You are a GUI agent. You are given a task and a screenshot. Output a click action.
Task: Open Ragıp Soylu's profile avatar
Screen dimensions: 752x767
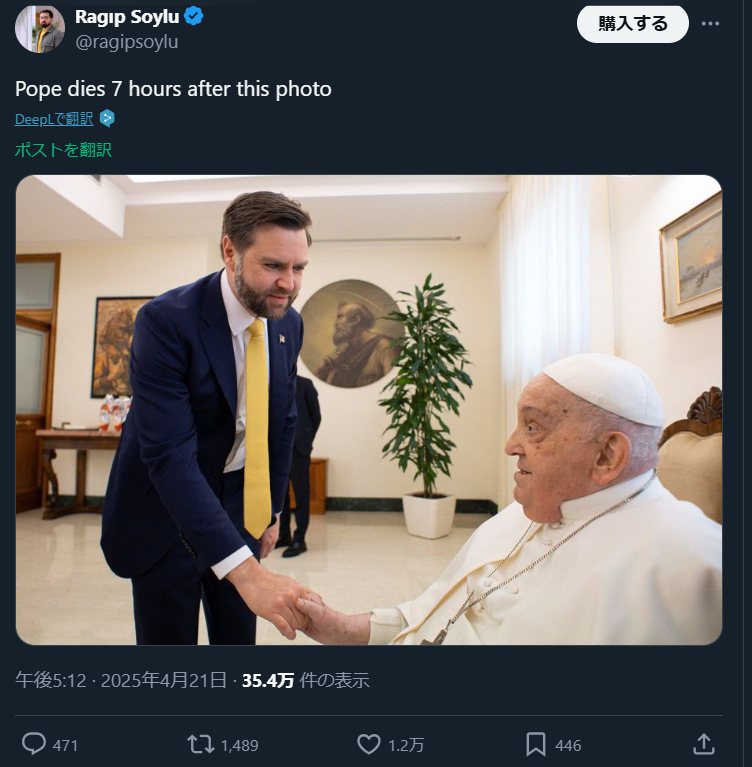40,28
